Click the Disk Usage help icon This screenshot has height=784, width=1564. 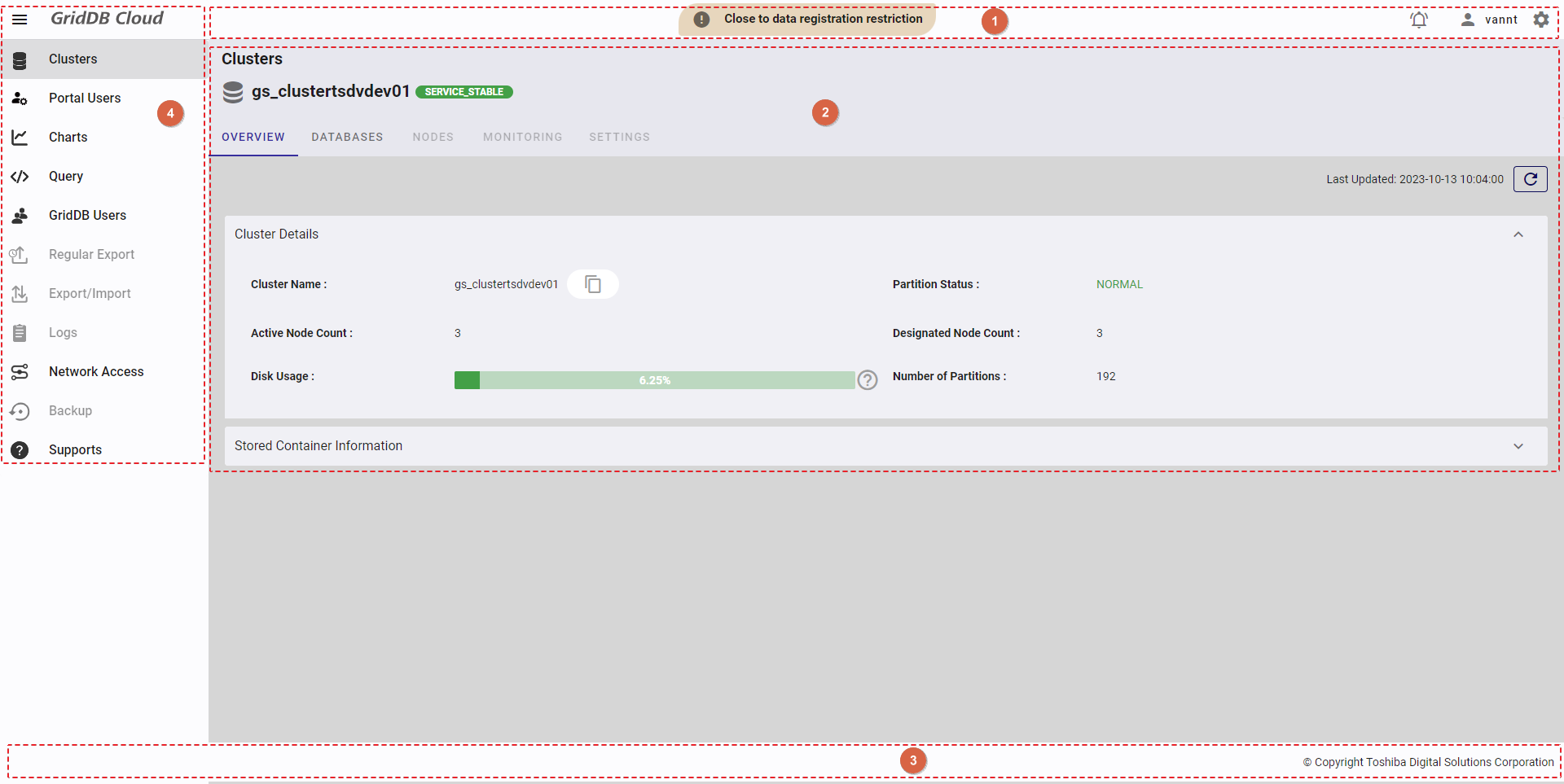coord(868,380)
